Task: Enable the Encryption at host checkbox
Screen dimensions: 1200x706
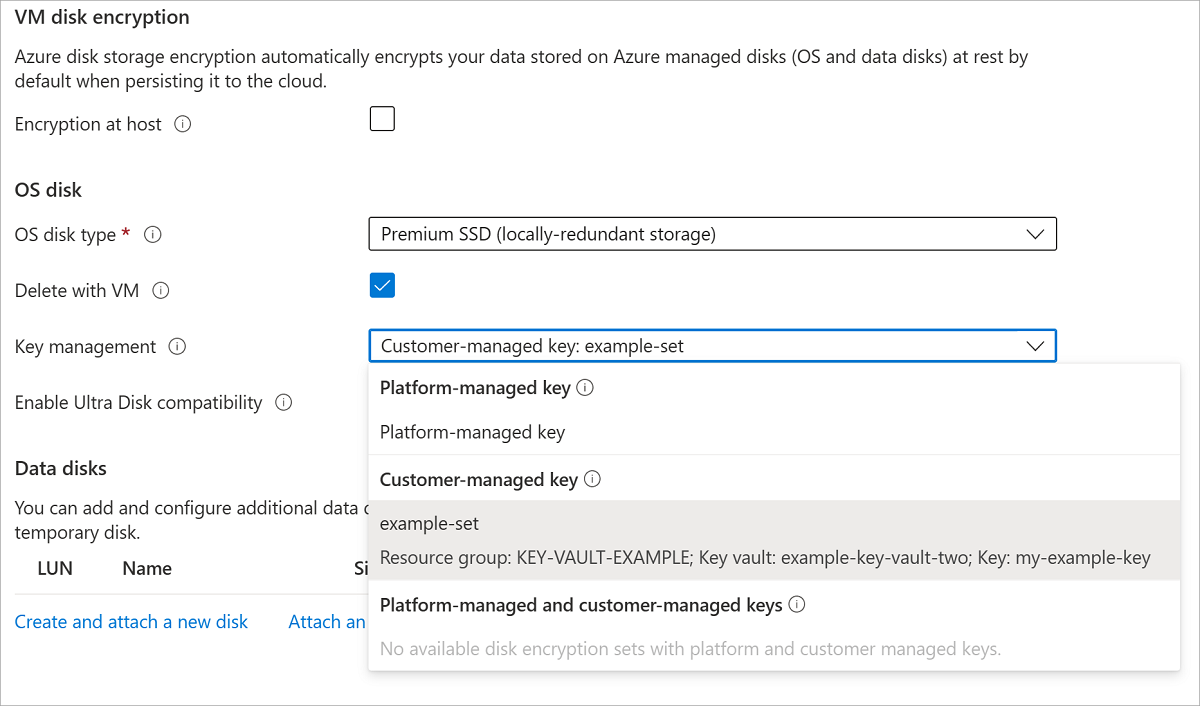Action: tap(382, 120)
